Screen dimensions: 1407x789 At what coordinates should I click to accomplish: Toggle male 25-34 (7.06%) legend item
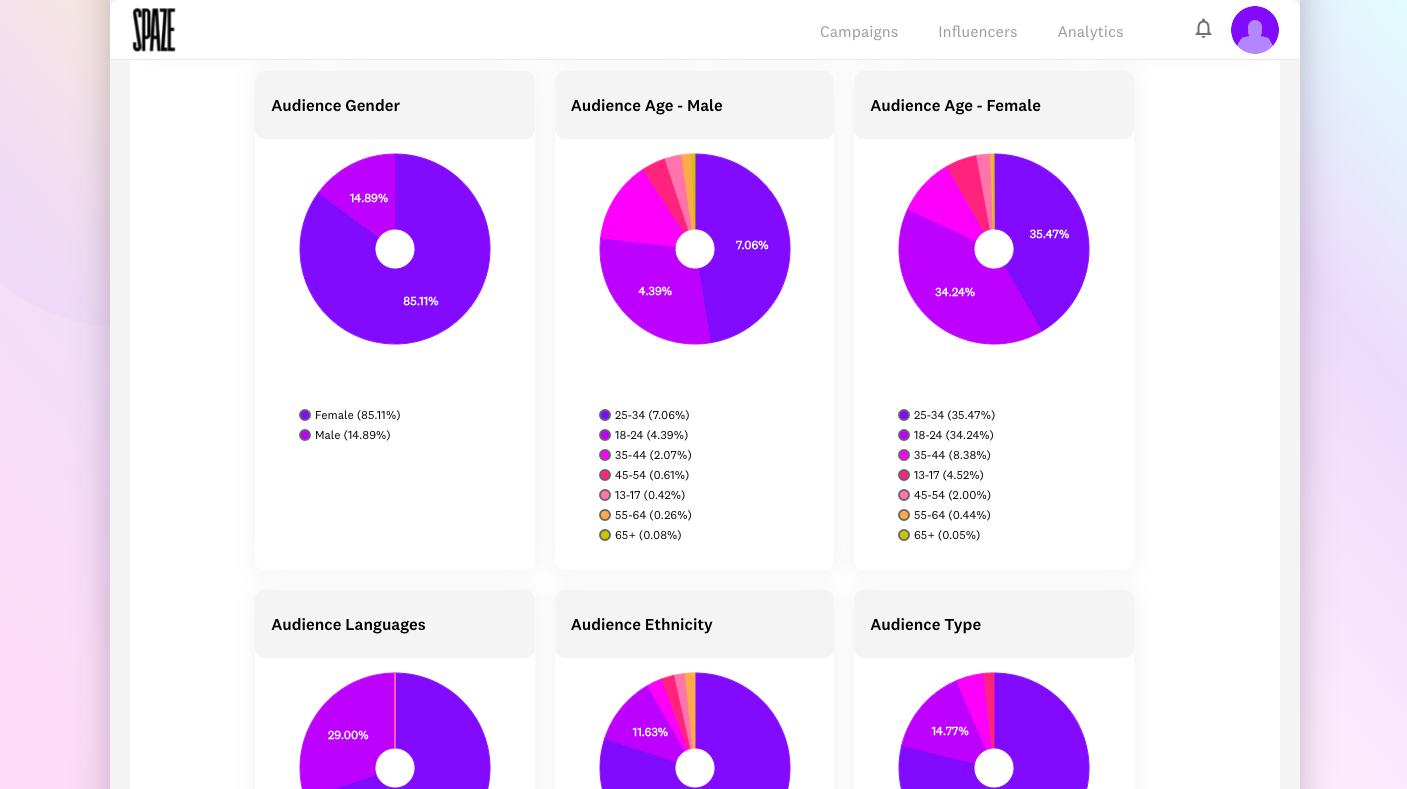pyautogui.click(x=644, y=415)
